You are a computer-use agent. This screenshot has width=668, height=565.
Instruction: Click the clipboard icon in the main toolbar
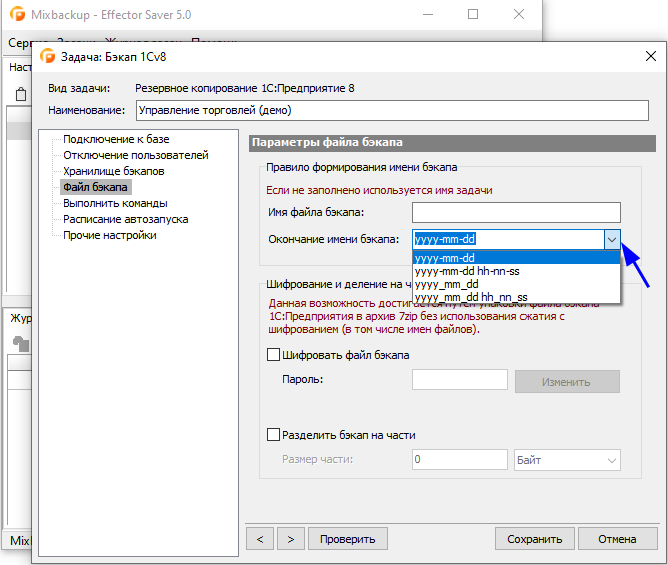click(21, 94)
